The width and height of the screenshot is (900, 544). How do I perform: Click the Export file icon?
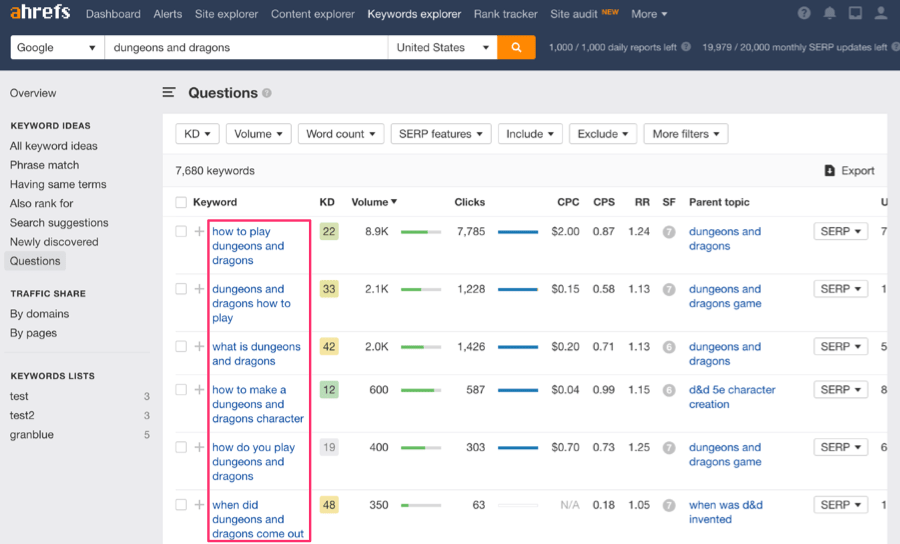tap(829, 170)
